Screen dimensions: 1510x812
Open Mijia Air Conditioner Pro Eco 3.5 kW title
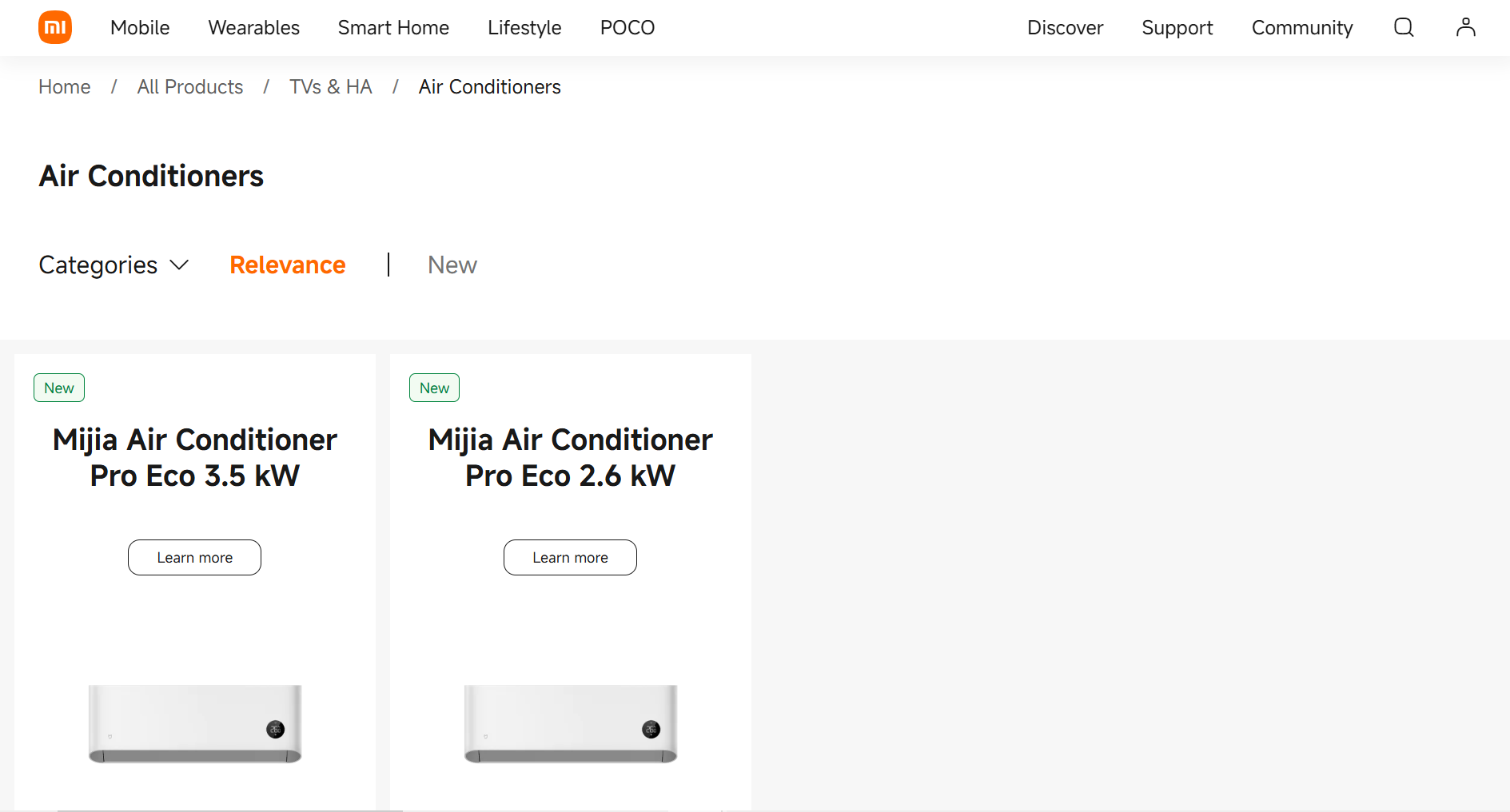195,458
